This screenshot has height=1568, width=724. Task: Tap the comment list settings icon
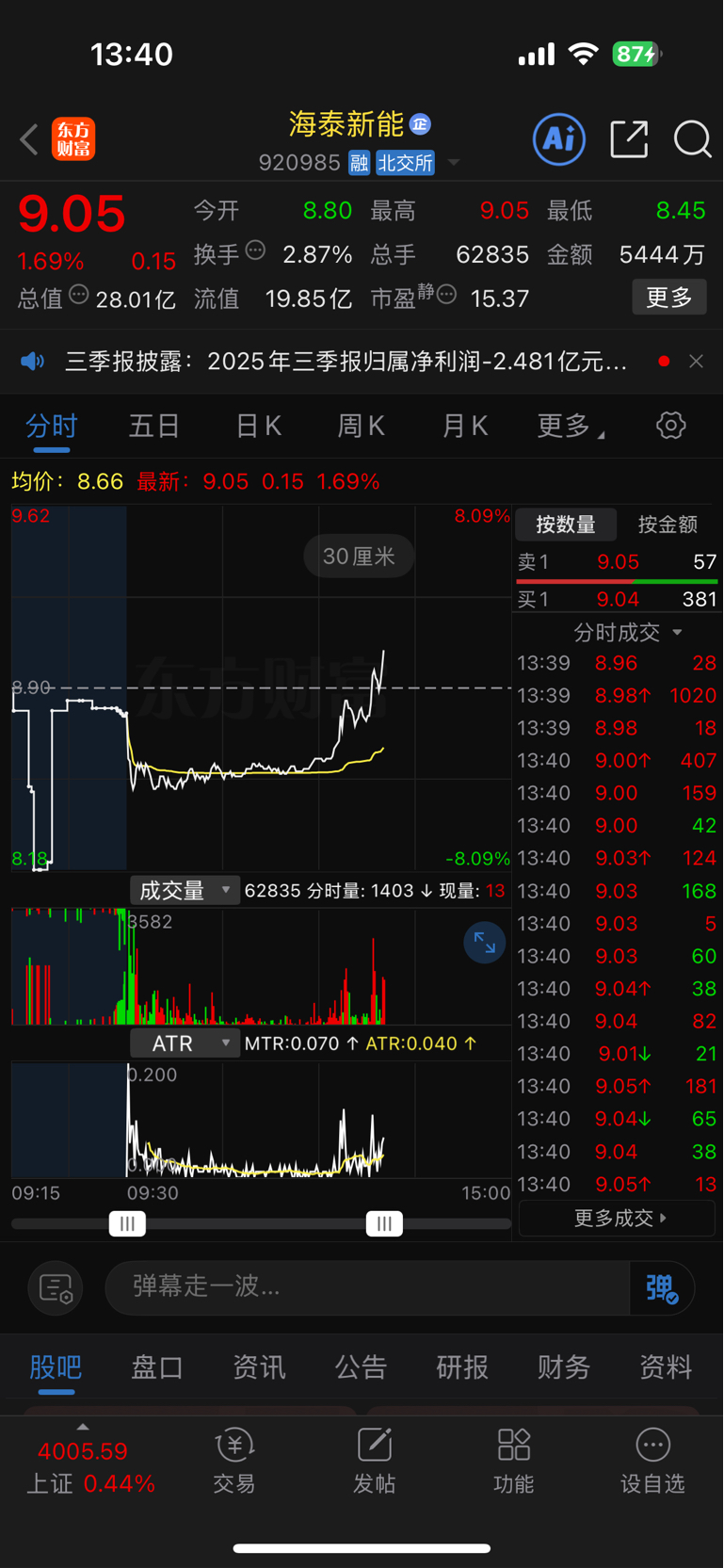(x=56, y=1287)
